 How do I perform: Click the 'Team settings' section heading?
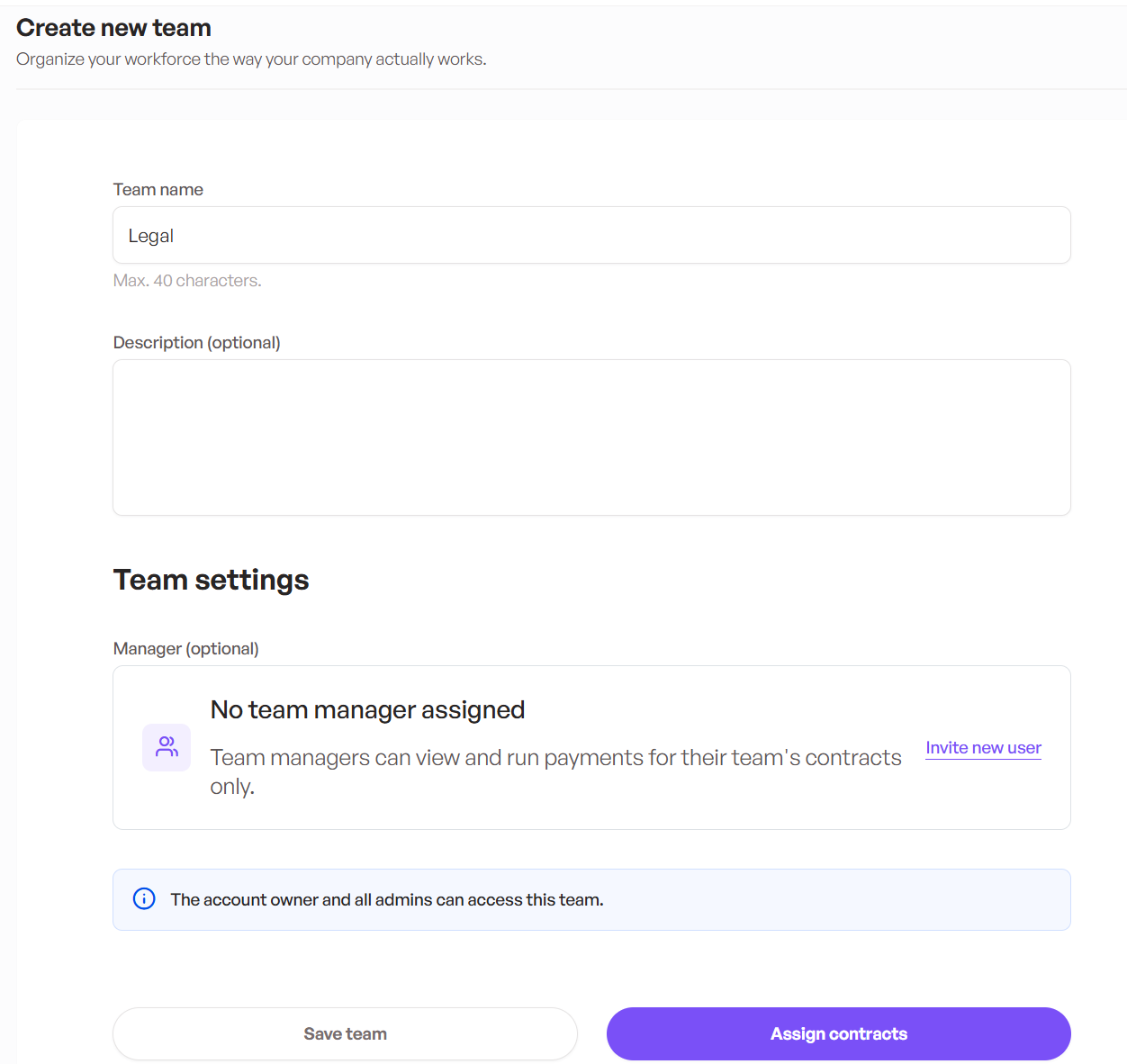211,580
